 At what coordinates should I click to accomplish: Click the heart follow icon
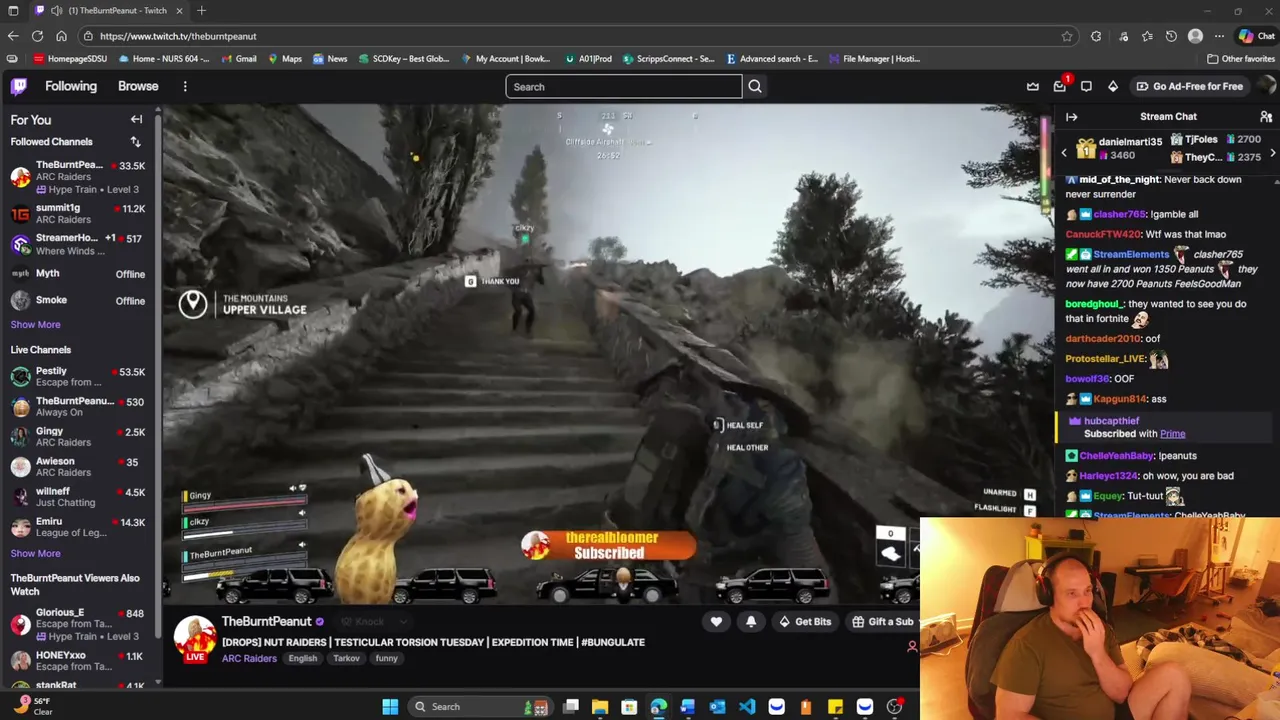tap(716, 622)
